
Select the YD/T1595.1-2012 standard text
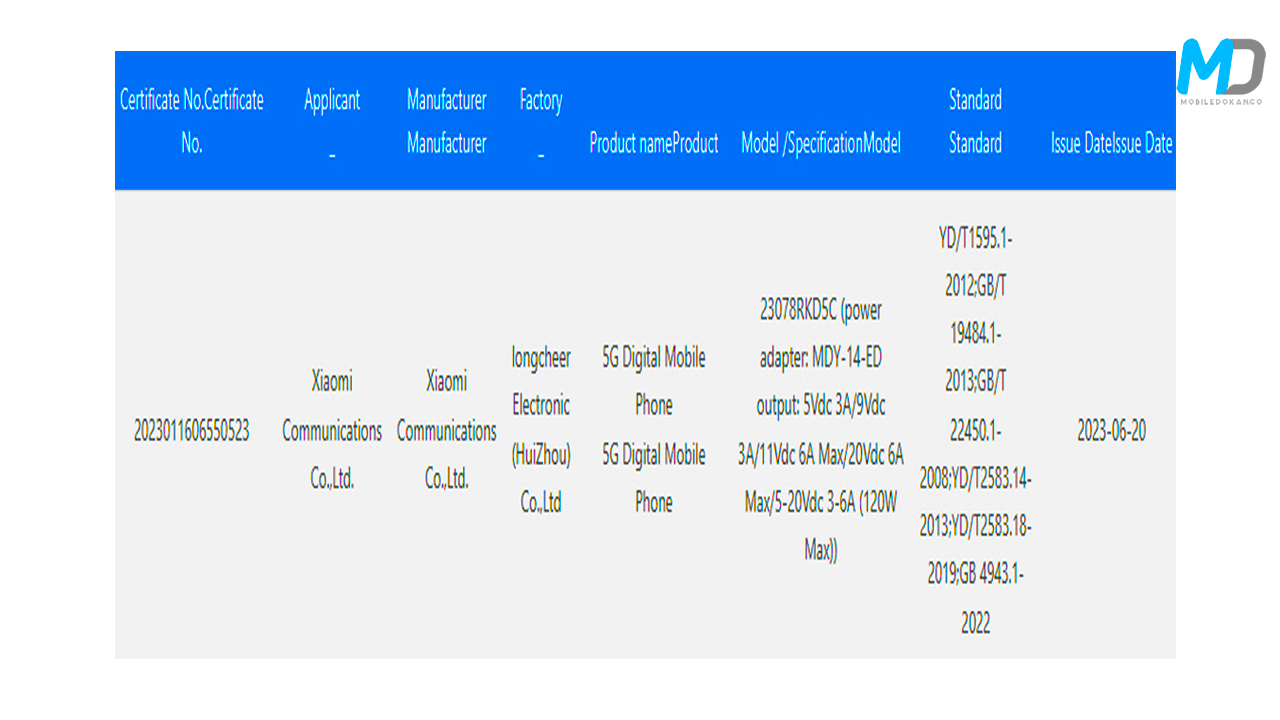point(975,263)
